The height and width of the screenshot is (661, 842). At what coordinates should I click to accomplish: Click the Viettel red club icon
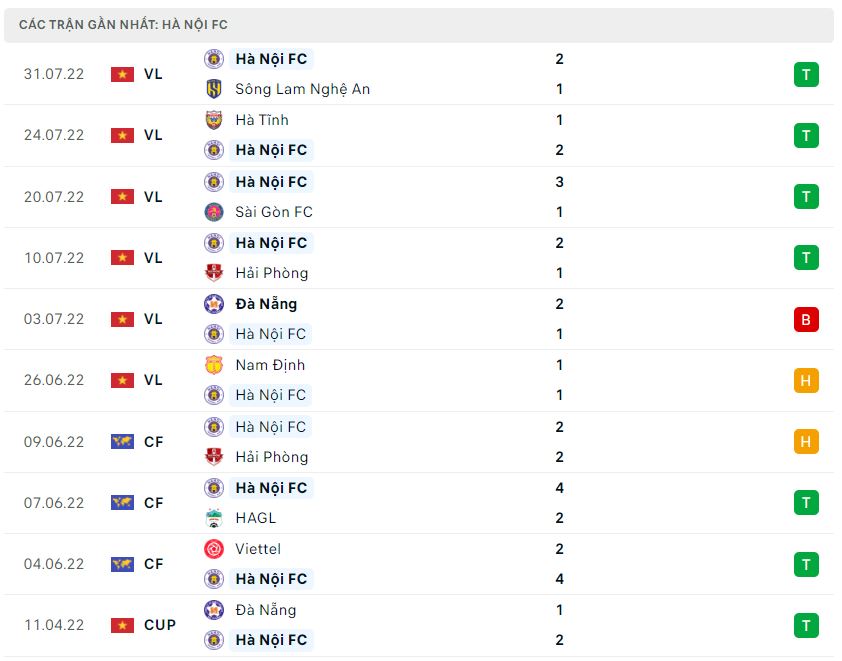[214, 549]
